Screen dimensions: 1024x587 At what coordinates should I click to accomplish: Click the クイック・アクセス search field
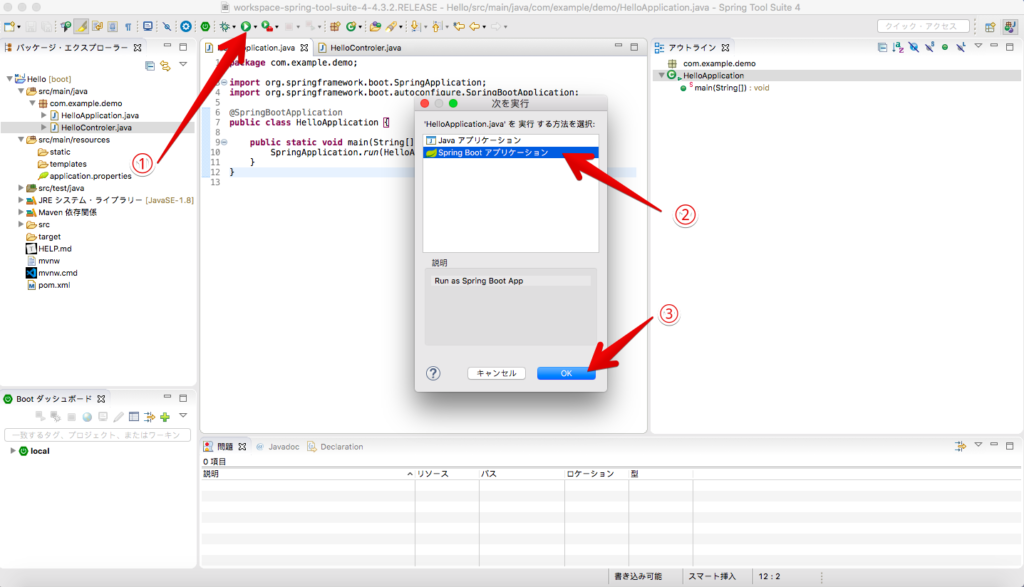coord(923,27)
